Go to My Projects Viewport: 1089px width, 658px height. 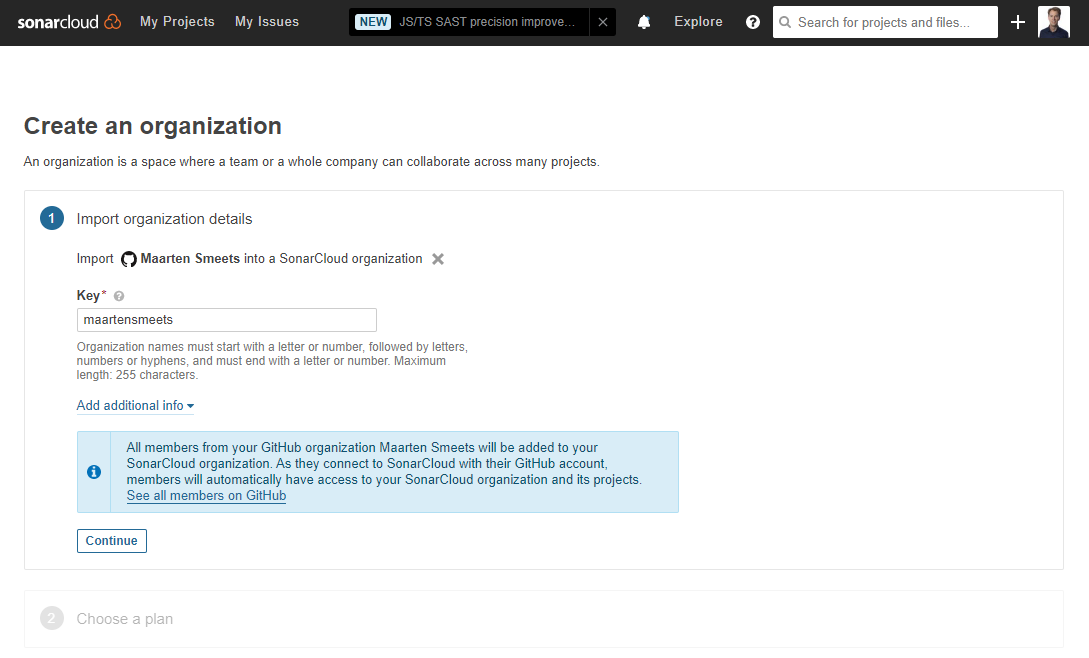tap(177, 22)
